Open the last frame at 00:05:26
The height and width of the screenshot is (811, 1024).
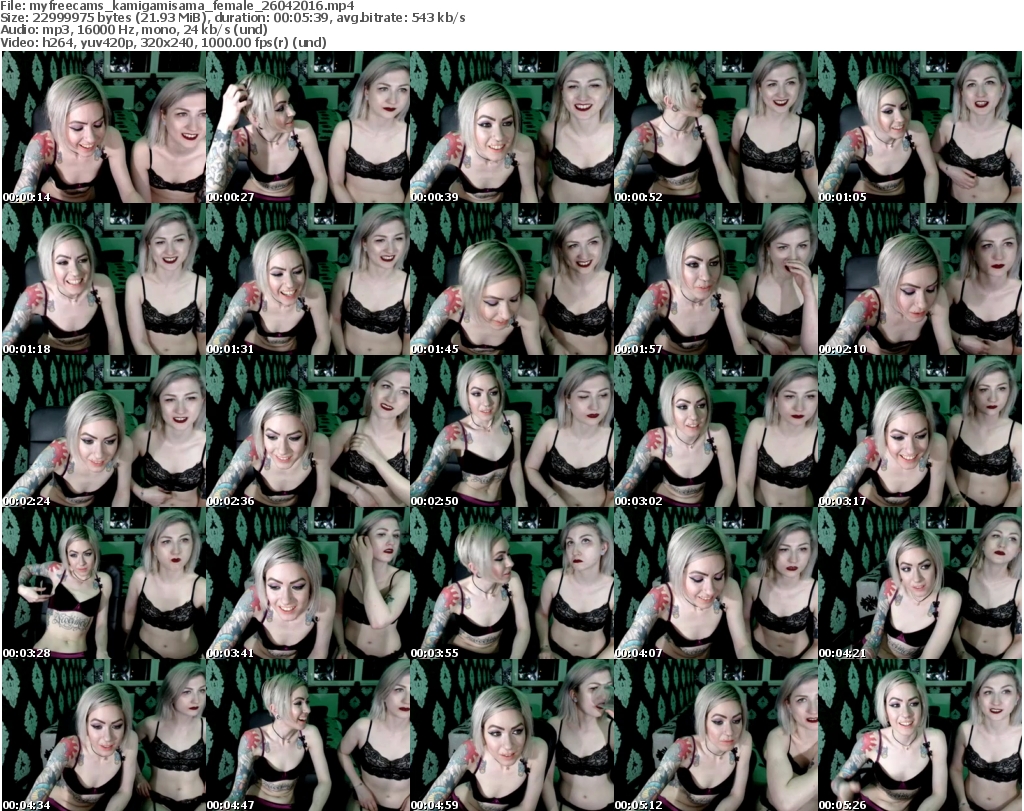click(920, 735)
